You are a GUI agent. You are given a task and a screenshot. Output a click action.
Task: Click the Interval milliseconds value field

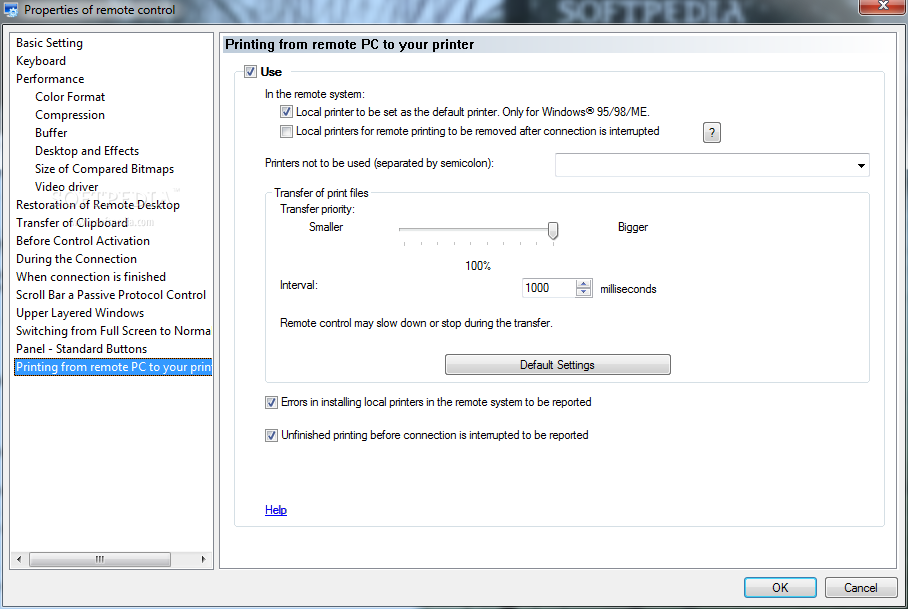(549, 288)
